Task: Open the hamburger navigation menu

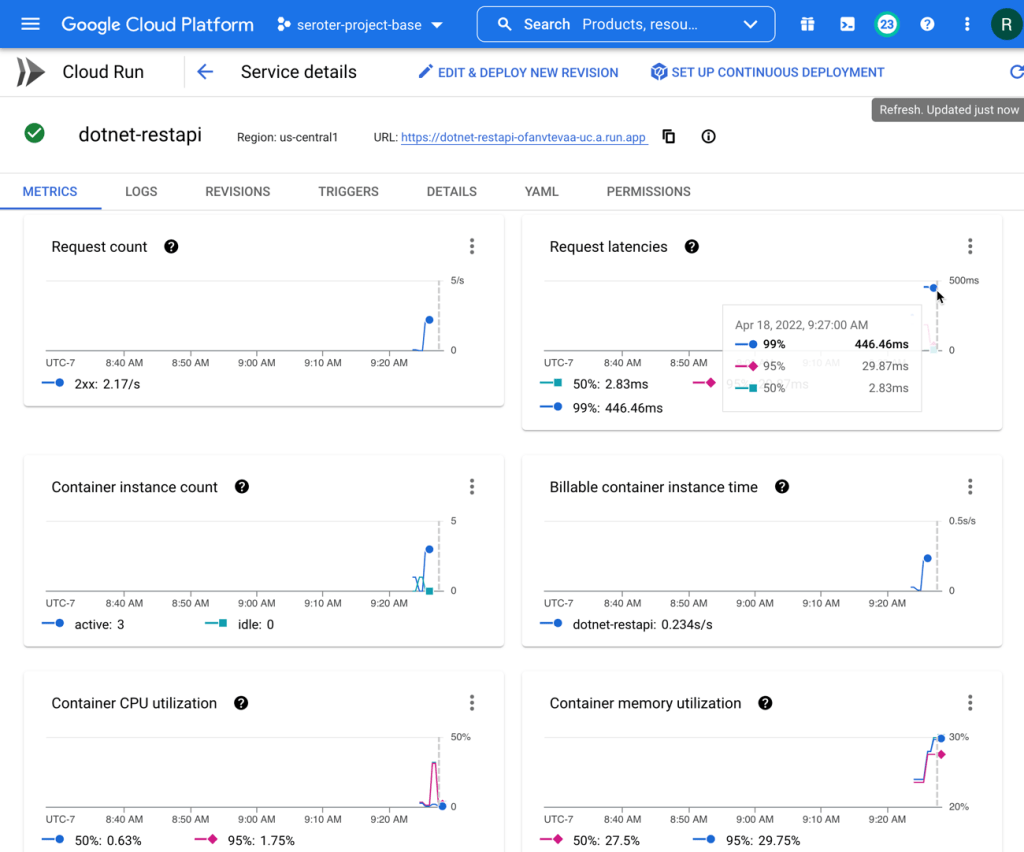Action: [x=31, y=24]
